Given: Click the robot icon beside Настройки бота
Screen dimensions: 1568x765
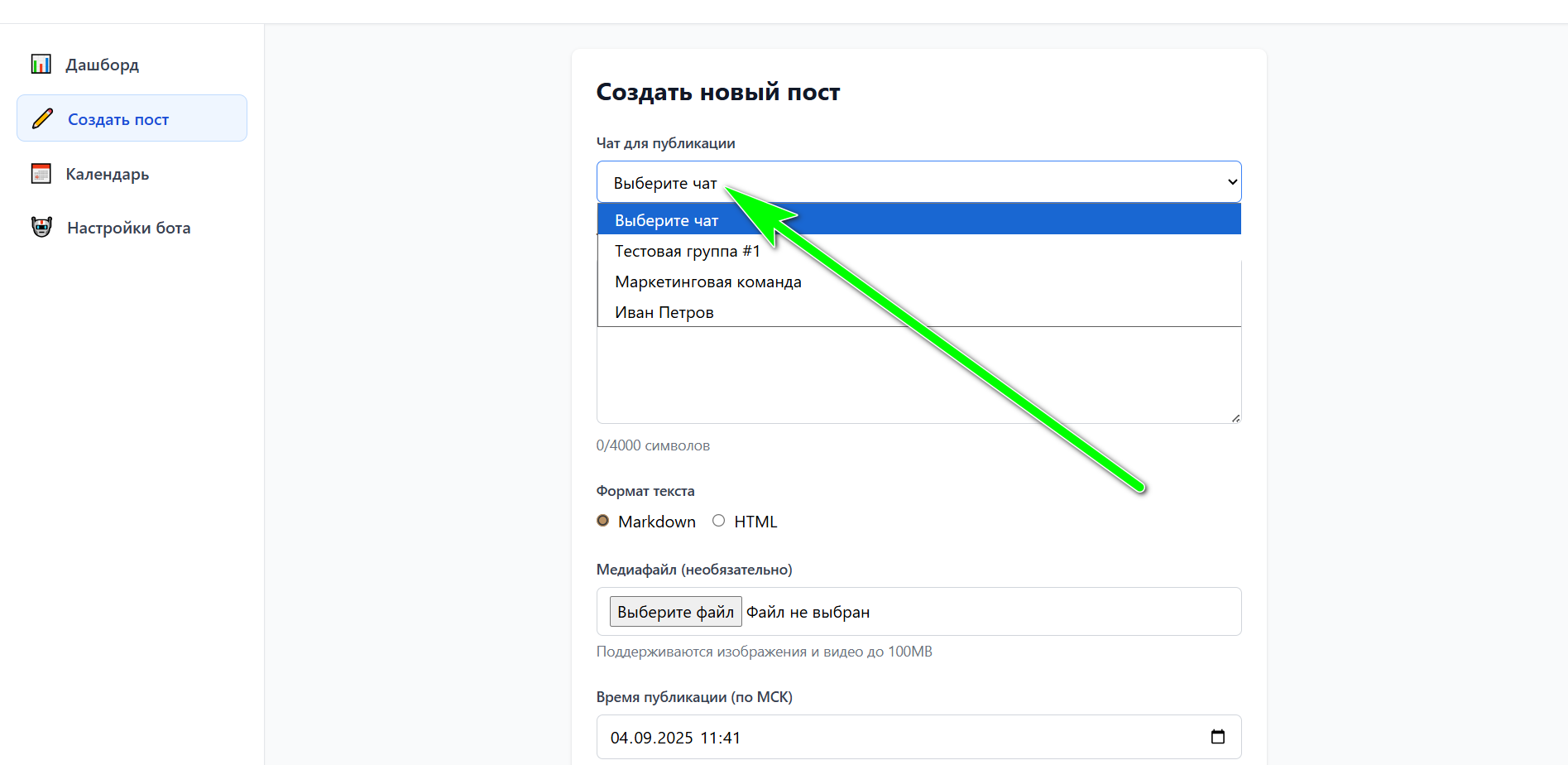Looking at the screenshot, I should pyautogui.click(x=41, y=227).
